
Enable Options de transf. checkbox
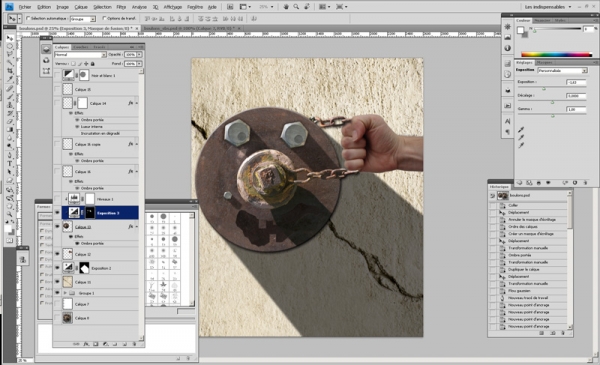click(104, 18)
